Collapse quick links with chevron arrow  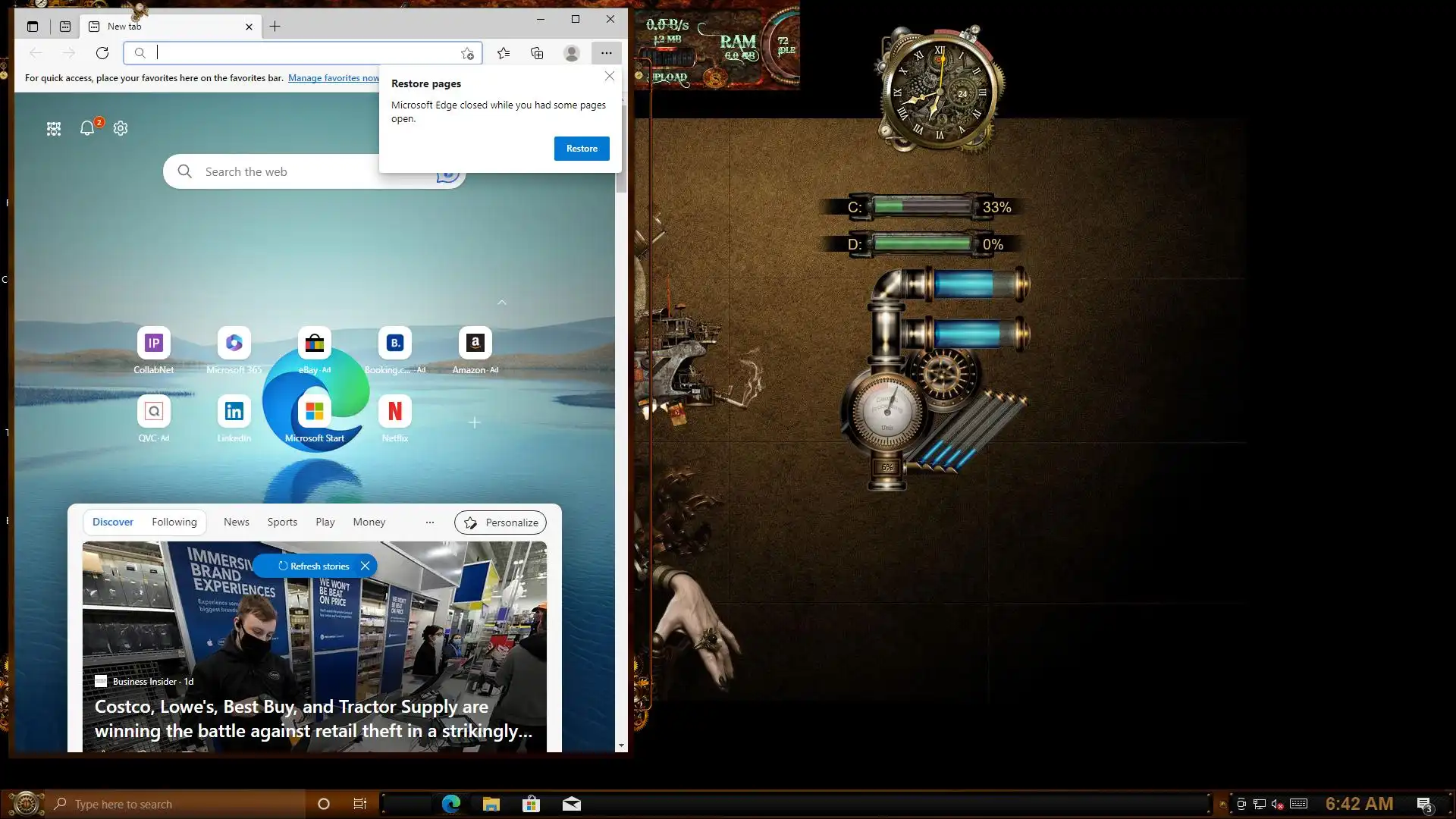[x=502, y=303]
